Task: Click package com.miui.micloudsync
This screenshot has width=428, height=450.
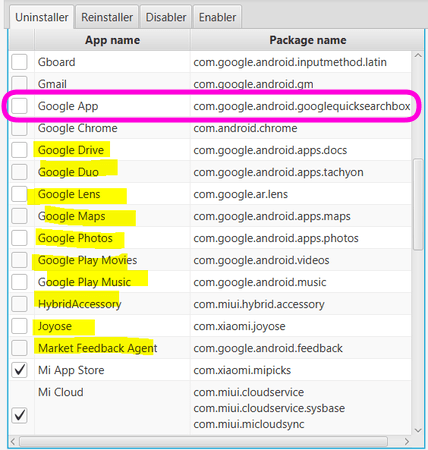Action: (249, 424)
